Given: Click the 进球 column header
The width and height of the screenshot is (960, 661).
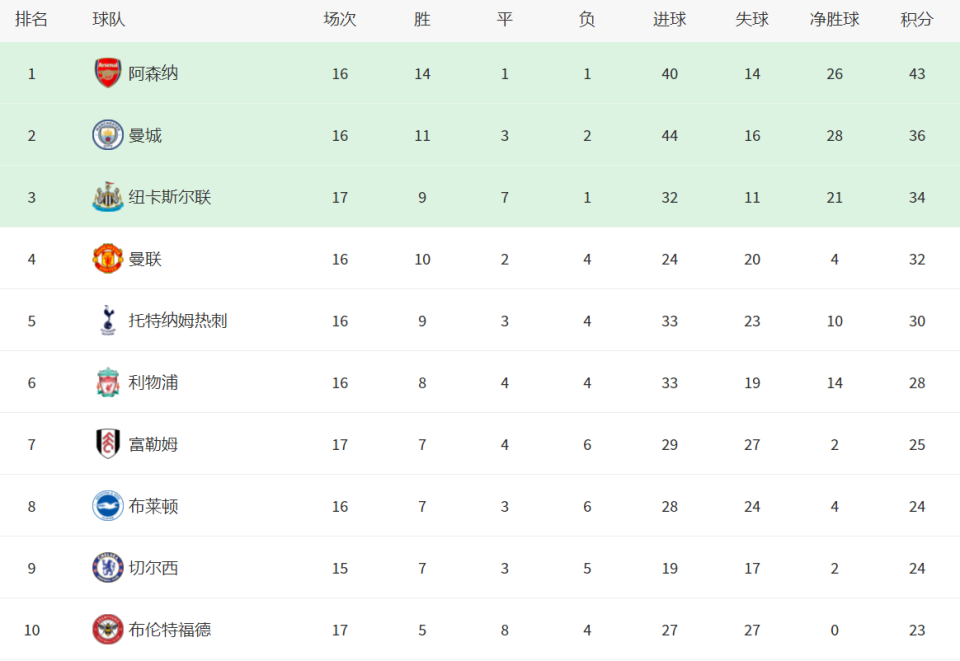Looking at the screenshot, I should coord(669,20).
